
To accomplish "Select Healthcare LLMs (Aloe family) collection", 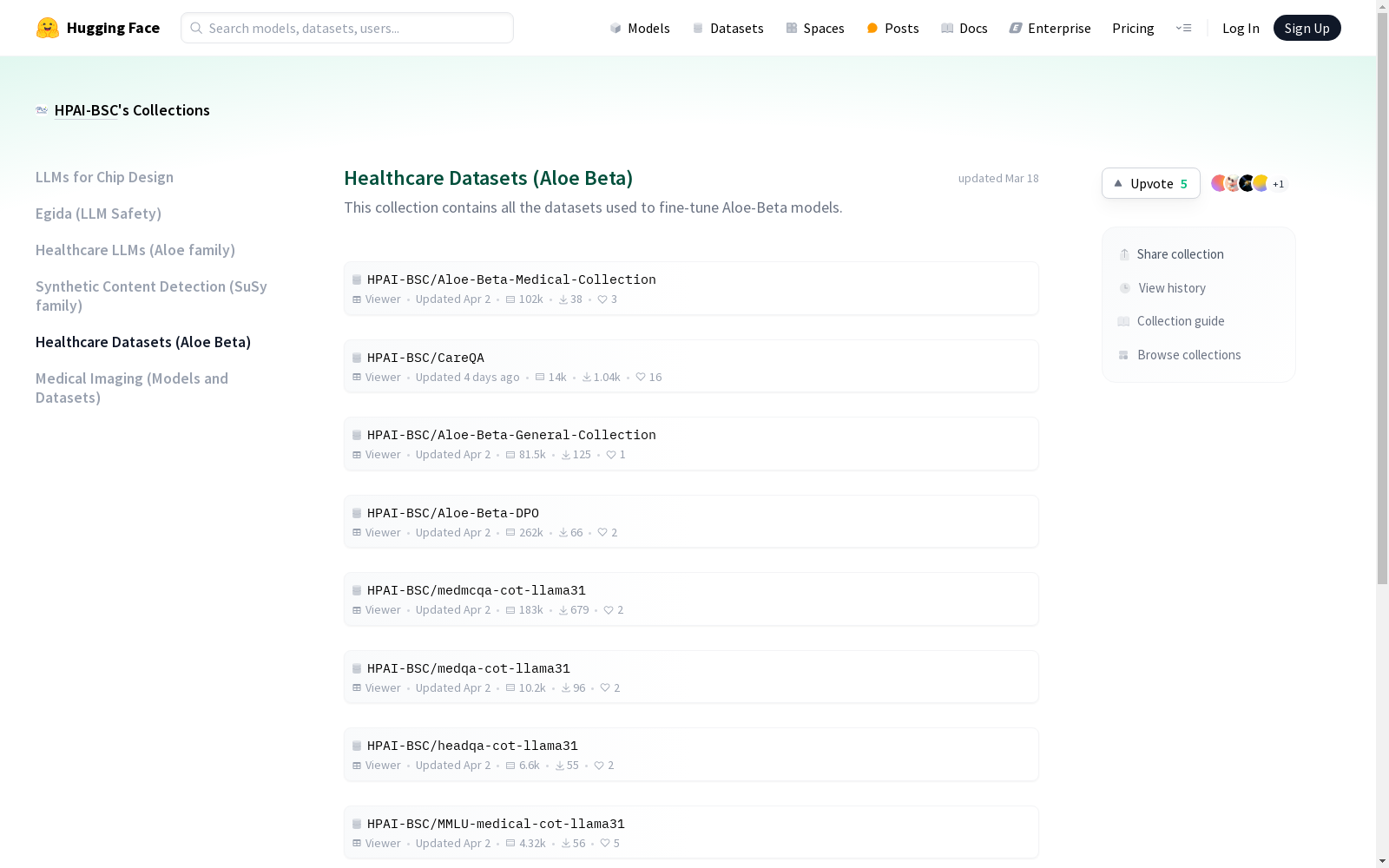I will tap(135, 250).
